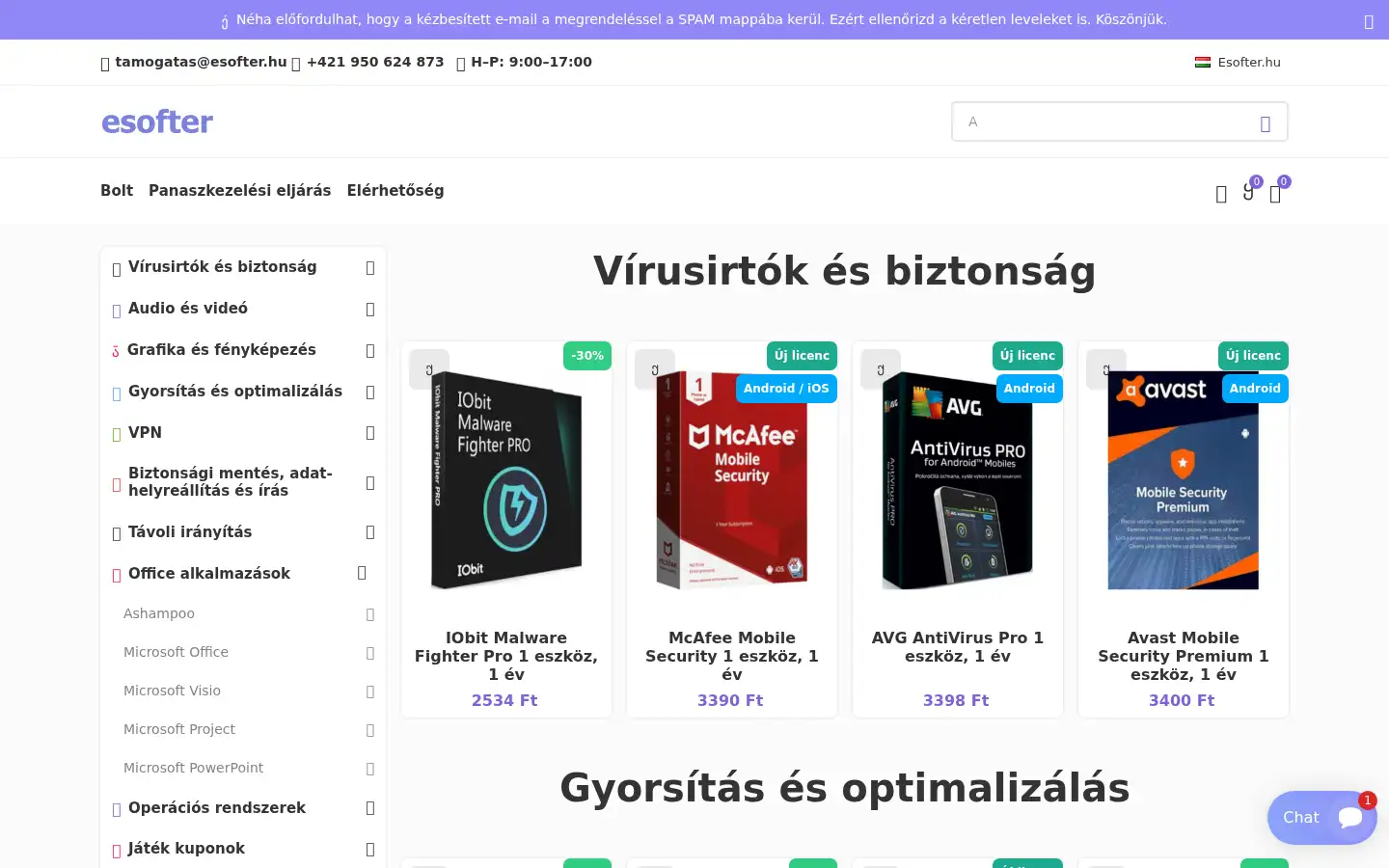Expand the Grafika és fényképezés arrow
1389x868 pixels.
tap(370, 351)
